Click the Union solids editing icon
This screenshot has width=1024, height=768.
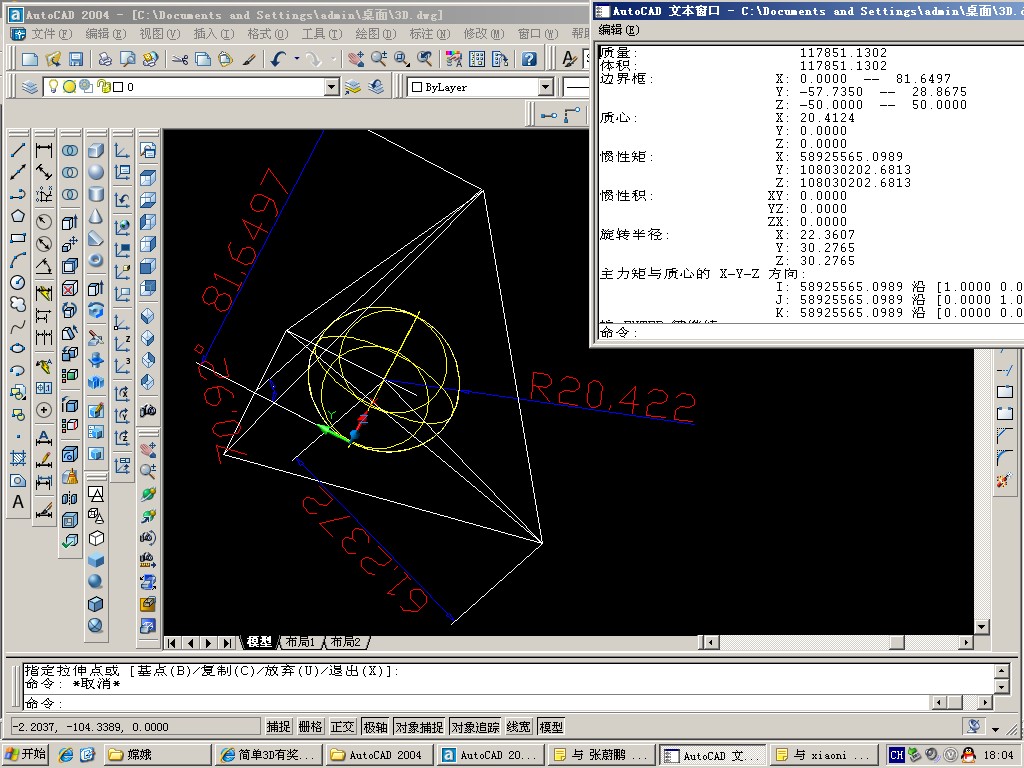tap(70, 150)
